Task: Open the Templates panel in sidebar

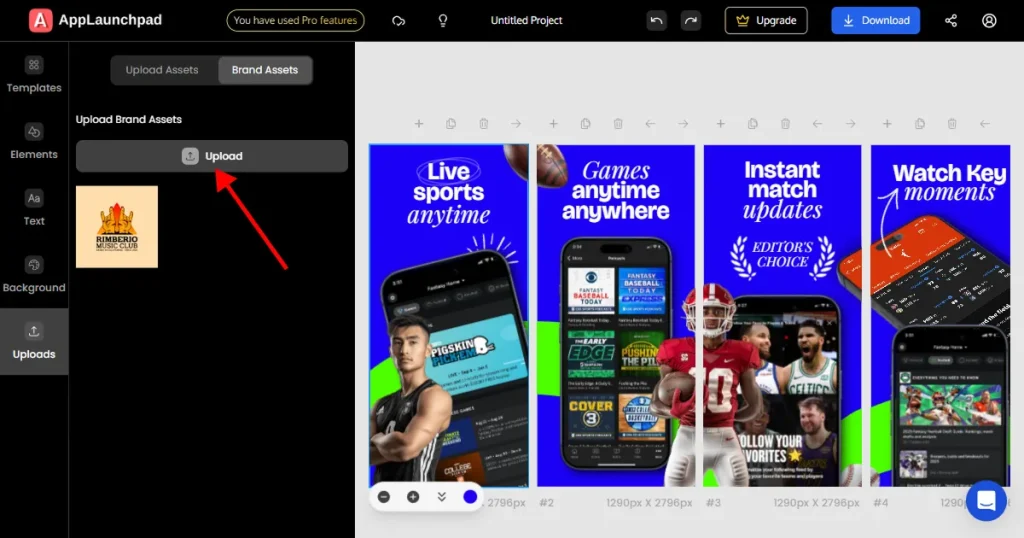Action: point(34,75)
